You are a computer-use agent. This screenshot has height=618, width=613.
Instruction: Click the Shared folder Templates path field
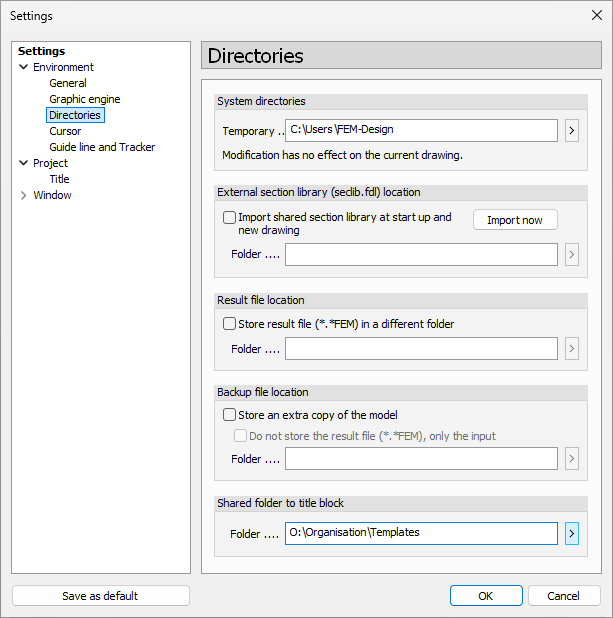point(420,533)
